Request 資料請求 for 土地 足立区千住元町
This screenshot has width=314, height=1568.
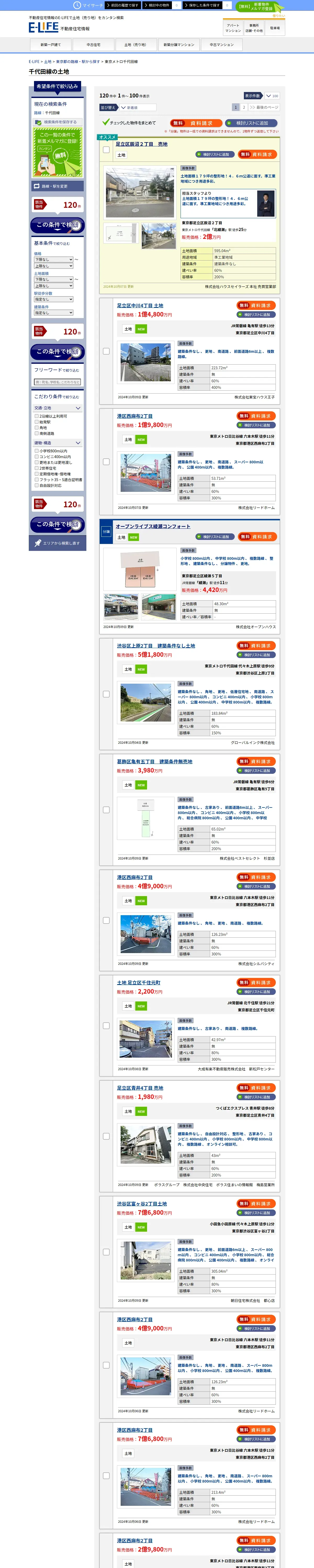pos(257,982)
